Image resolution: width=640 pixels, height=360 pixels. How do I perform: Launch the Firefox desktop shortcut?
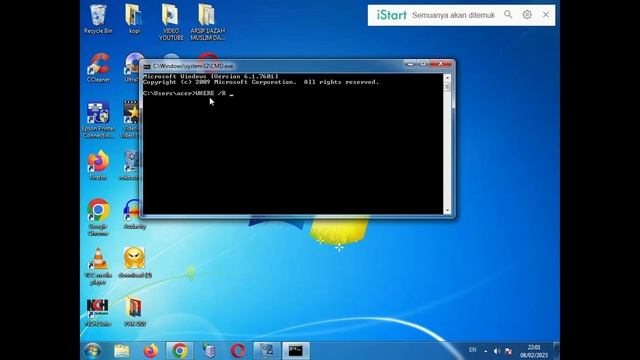click(x=98, y=165)
